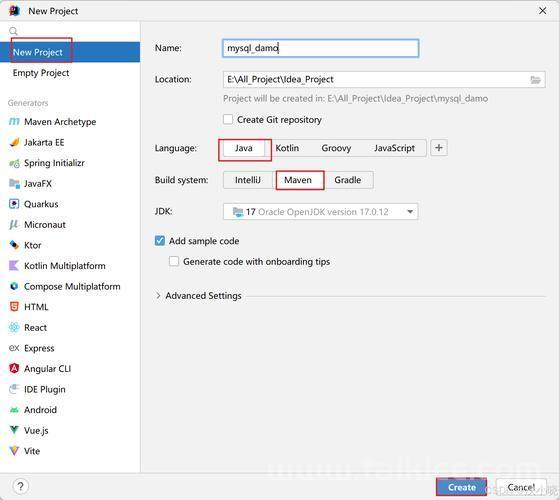Open the IDE Plugin generator

37,390
